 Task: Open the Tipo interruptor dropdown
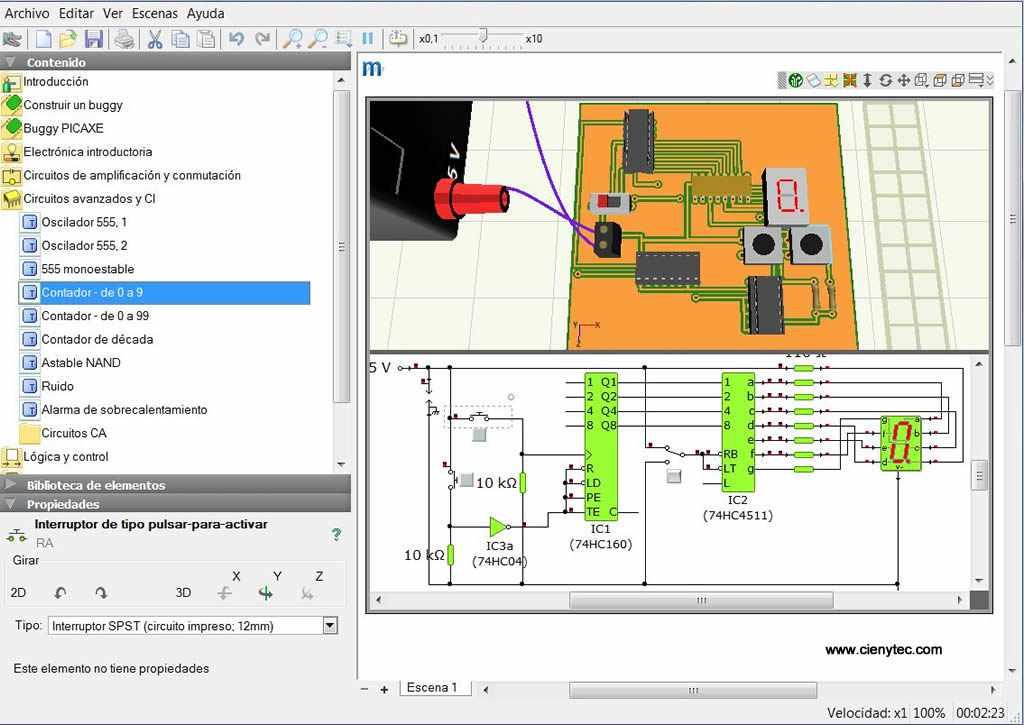[x=330, y=626]
